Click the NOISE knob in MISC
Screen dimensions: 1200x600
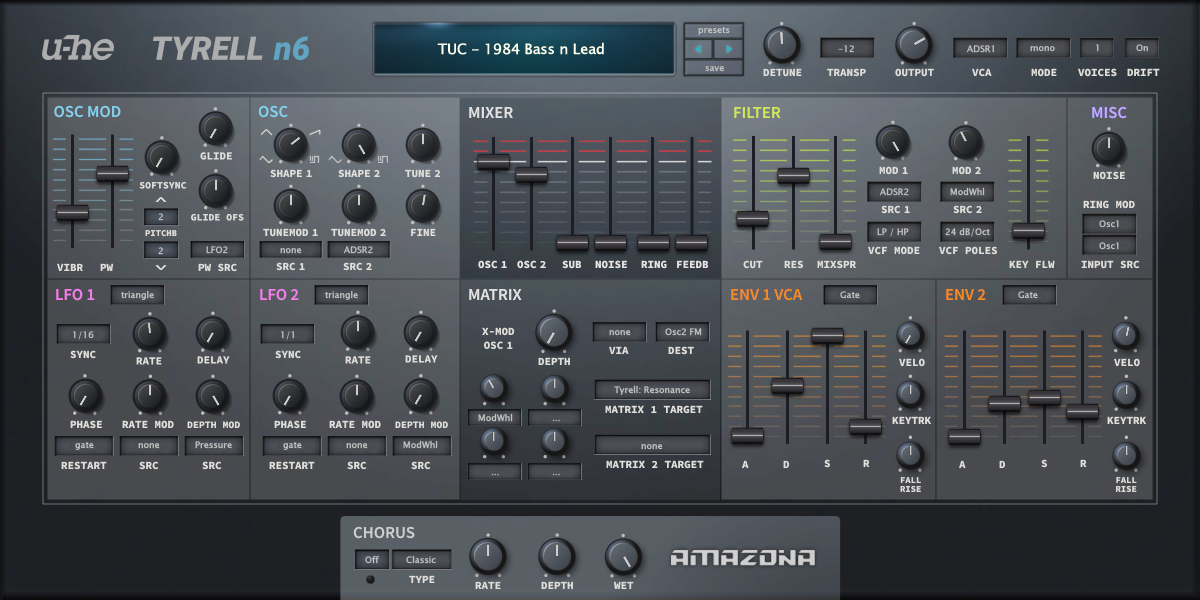coord(1108,148)
